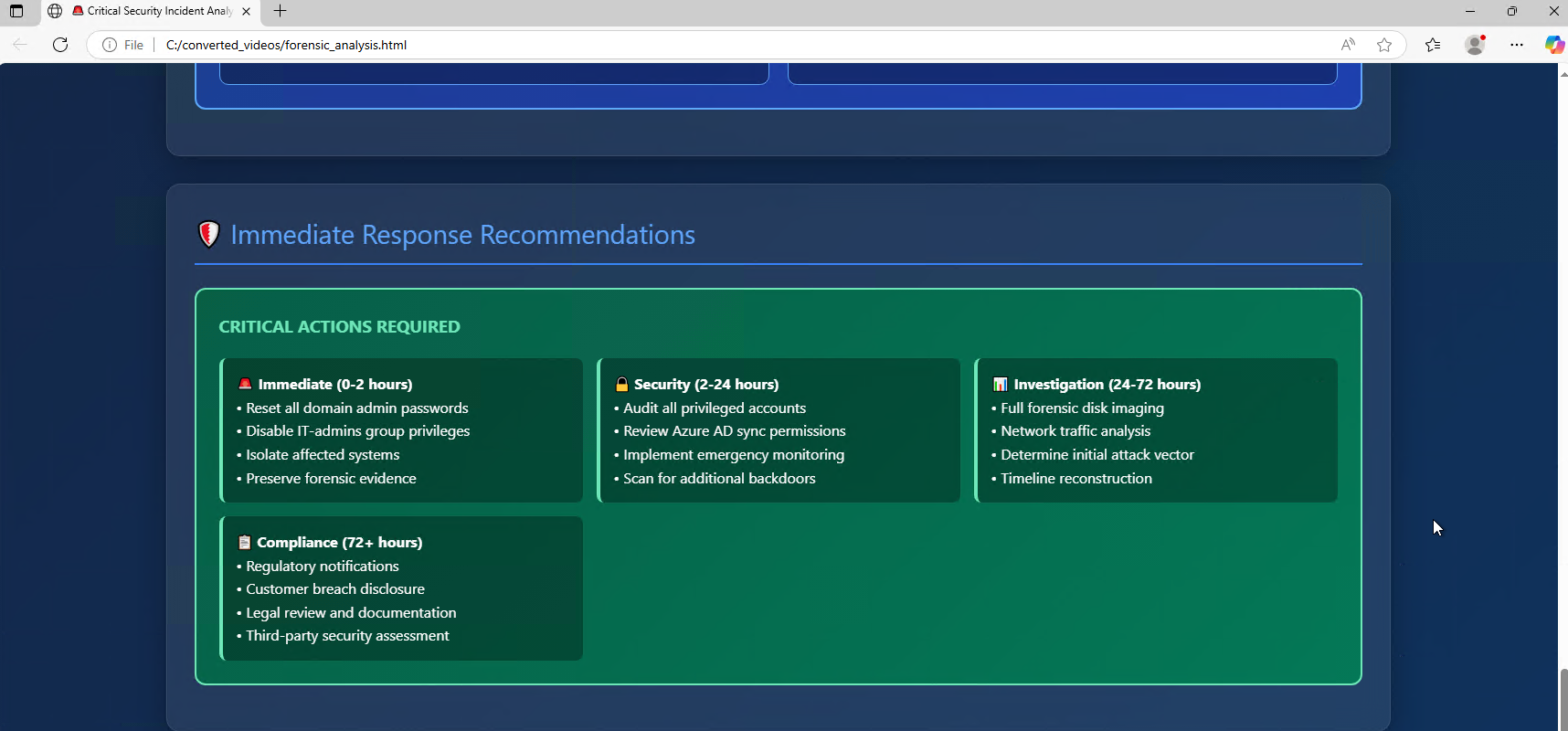Click the clipboard icon for Compliance

(x=244, y=542)
